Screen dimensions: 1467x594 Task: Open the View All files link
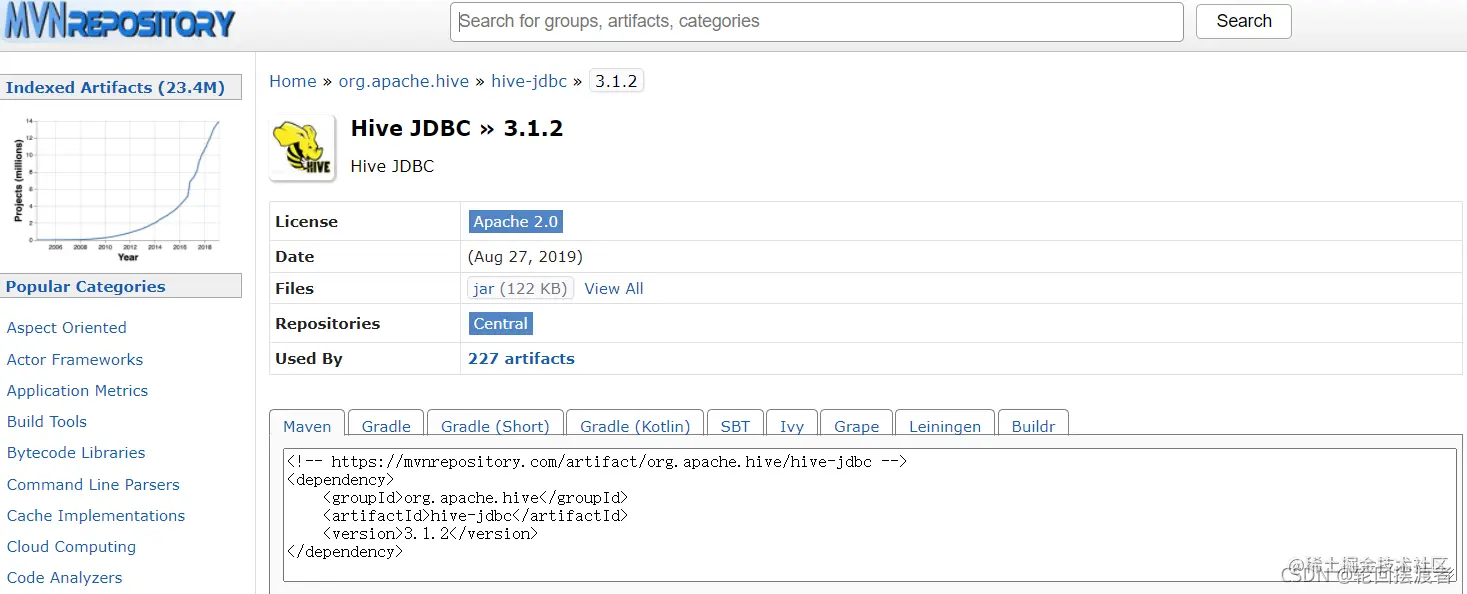[x=614, y=288]
